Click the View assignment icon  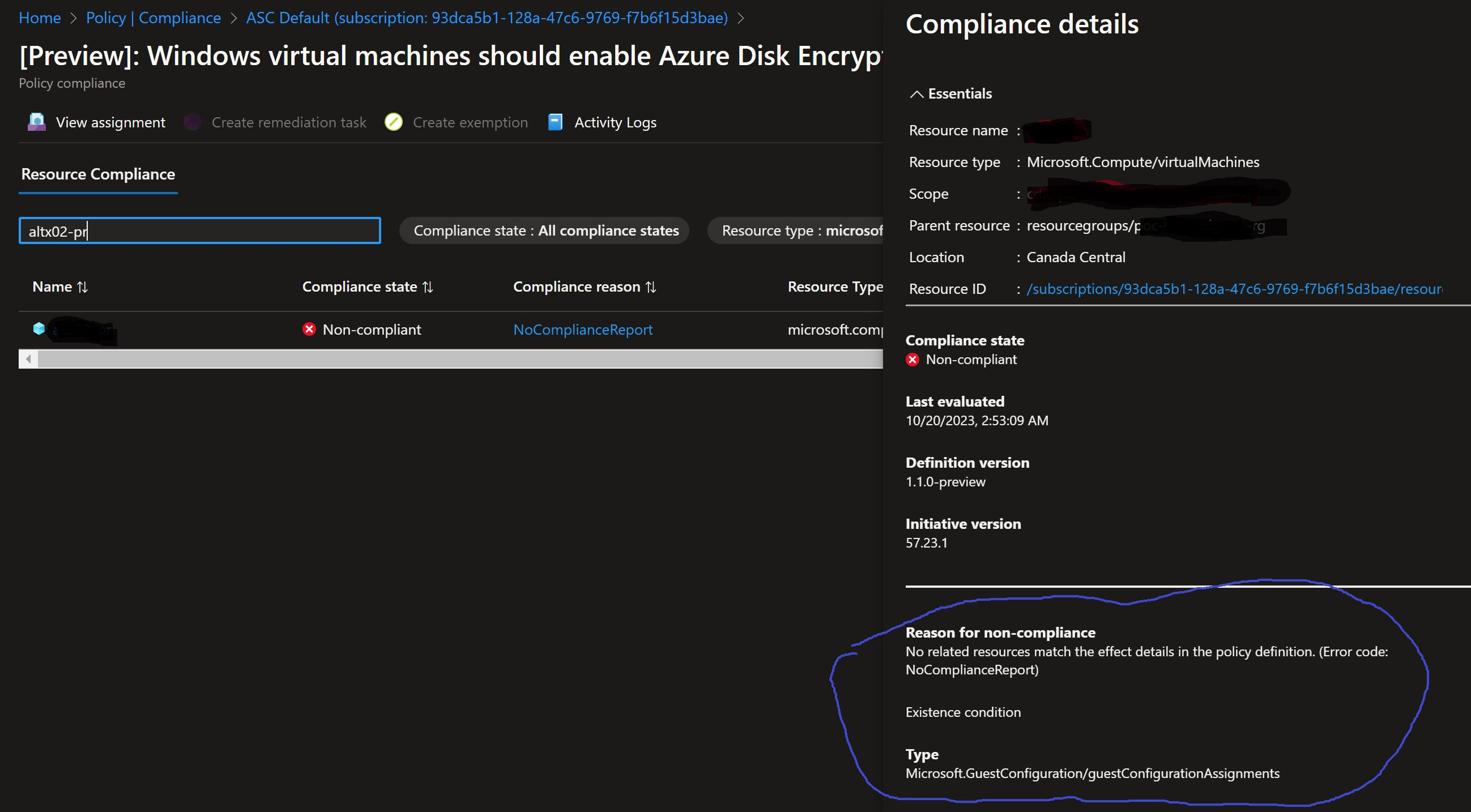click(36, 122)
